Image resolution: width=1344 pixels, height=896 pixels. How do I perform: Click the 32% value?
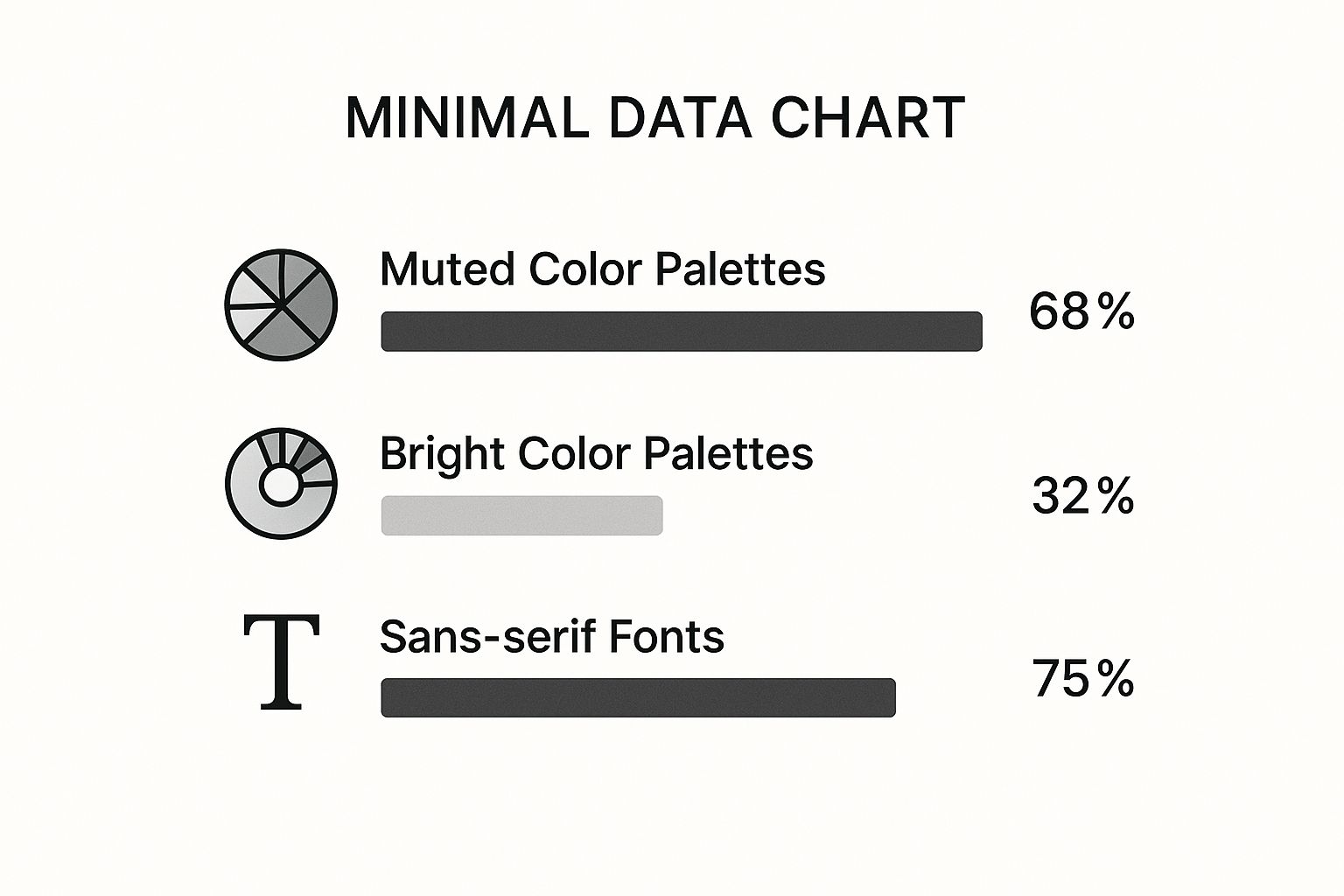click(x=1083, y=496)
